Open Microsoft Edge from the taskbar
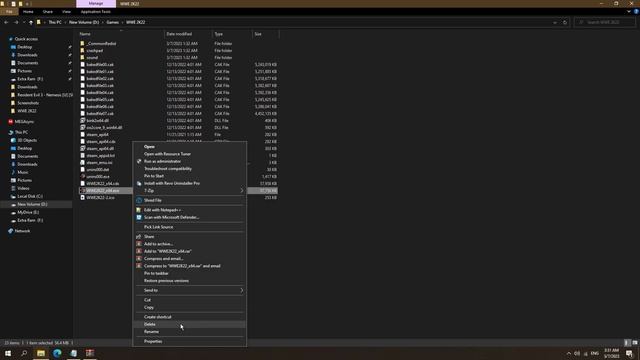This screenshot has height=360, width=640. click(x=57, y=353)
